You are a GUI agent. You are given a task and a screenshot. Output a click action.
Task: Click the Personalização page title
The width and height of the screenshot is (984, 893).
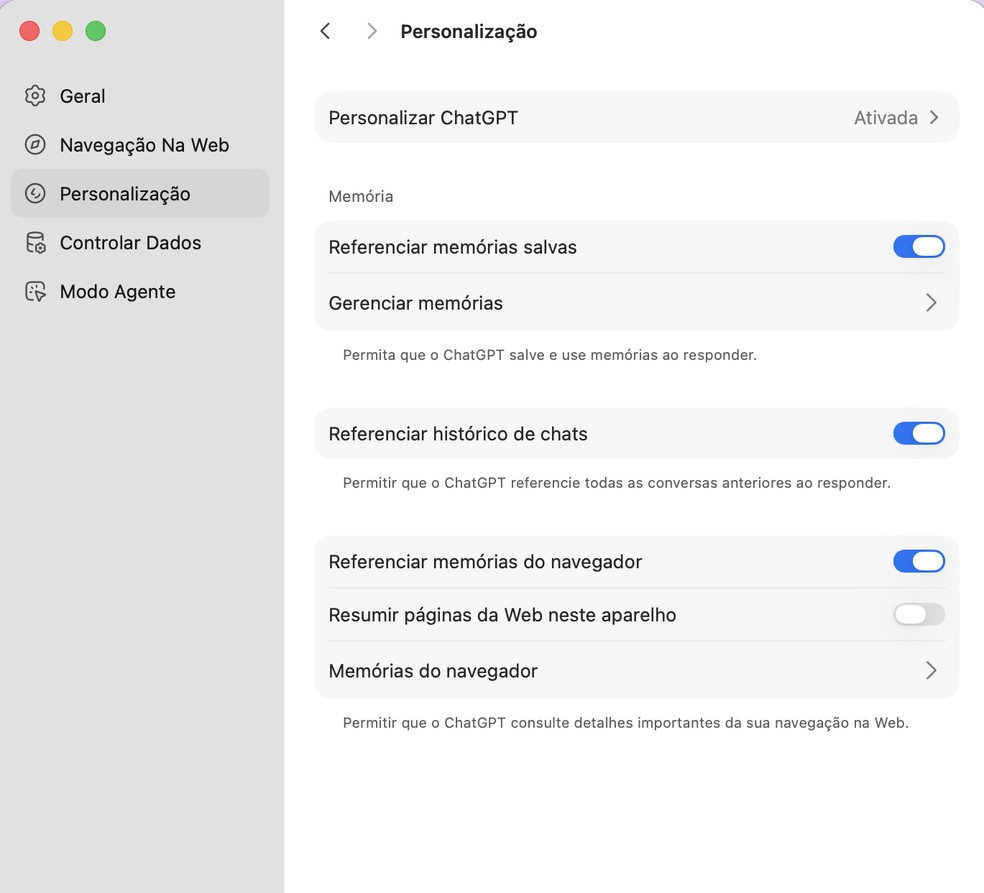(x=468, y=32)
